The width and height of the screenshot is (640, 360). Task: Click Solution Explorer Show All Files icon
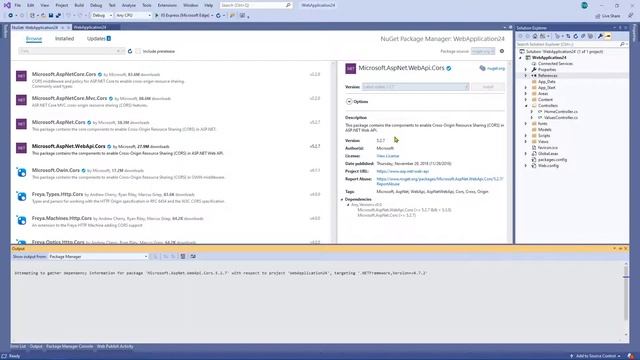click(590, 36)
